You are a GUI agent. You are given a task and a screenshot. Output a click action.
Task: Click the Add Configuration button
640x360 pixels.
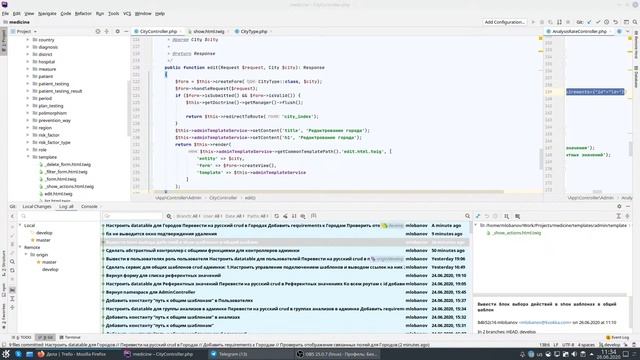(504, 22)
